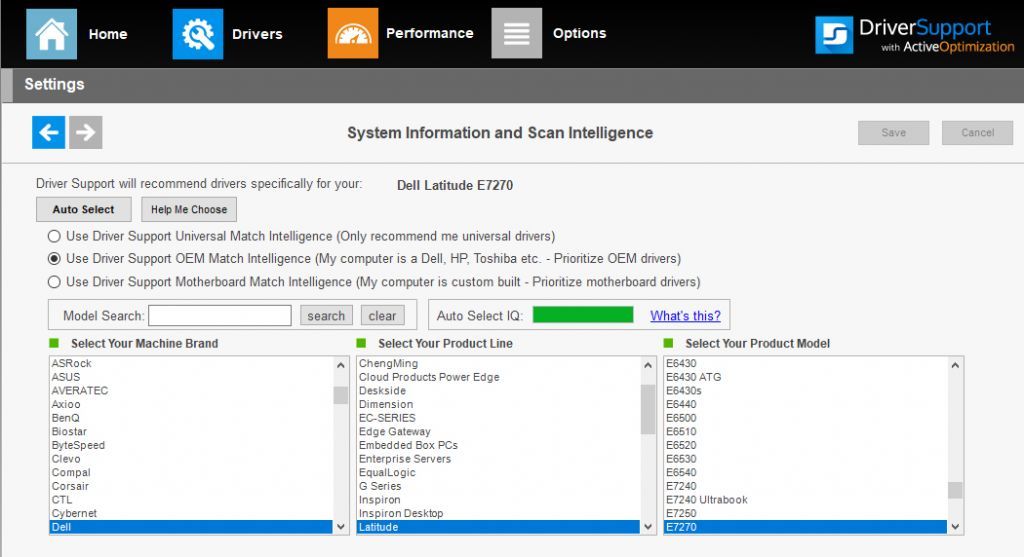Select E7250 product model
1024x557 pixels.
[x=805, y=513]
